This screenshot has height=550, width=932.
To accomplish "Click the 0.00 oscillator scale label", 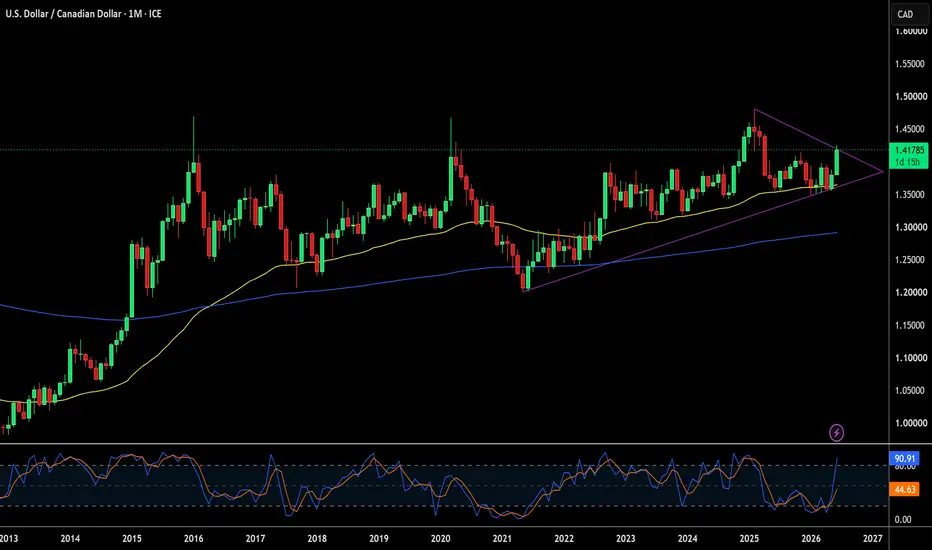I will point(903,520).
